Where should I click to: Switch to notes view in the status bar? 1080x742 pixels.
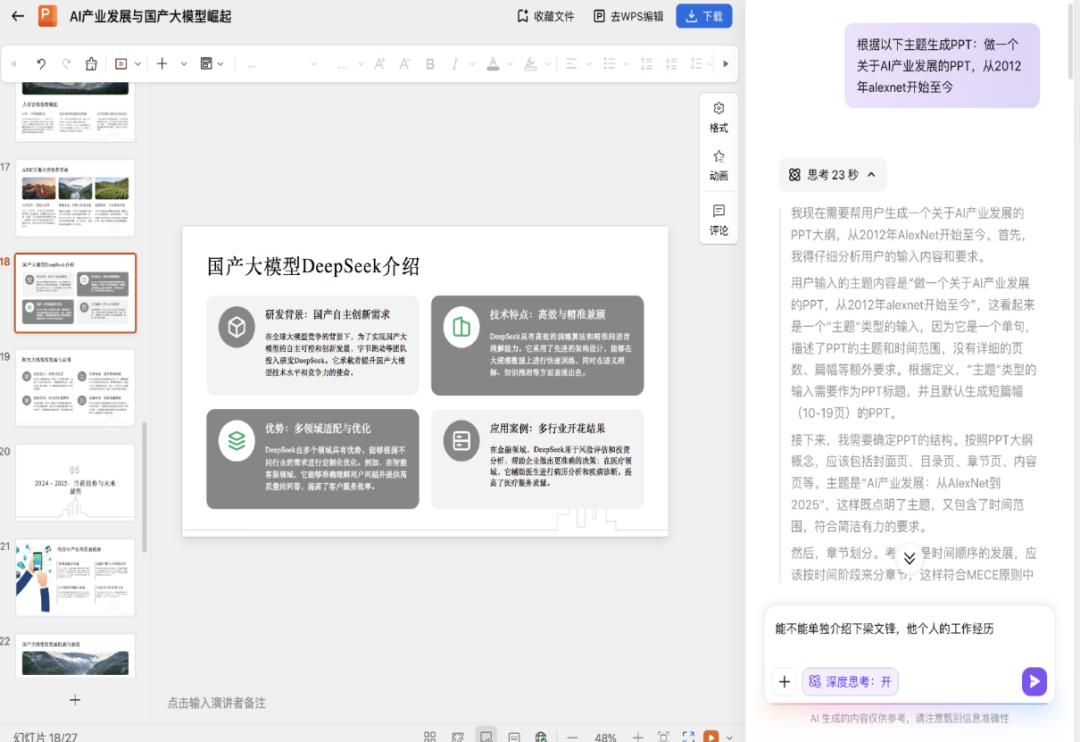pos(513,736)
